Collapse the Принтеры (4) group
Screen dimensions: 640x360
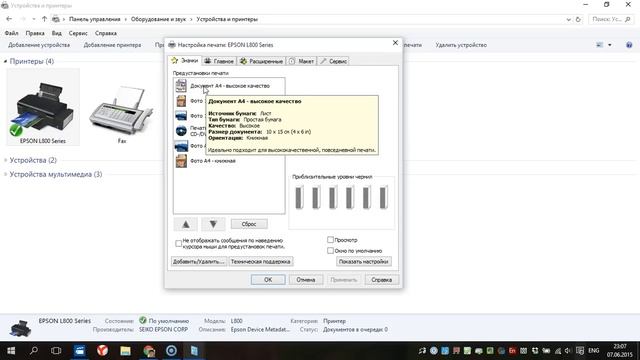[x=5, y=61]
